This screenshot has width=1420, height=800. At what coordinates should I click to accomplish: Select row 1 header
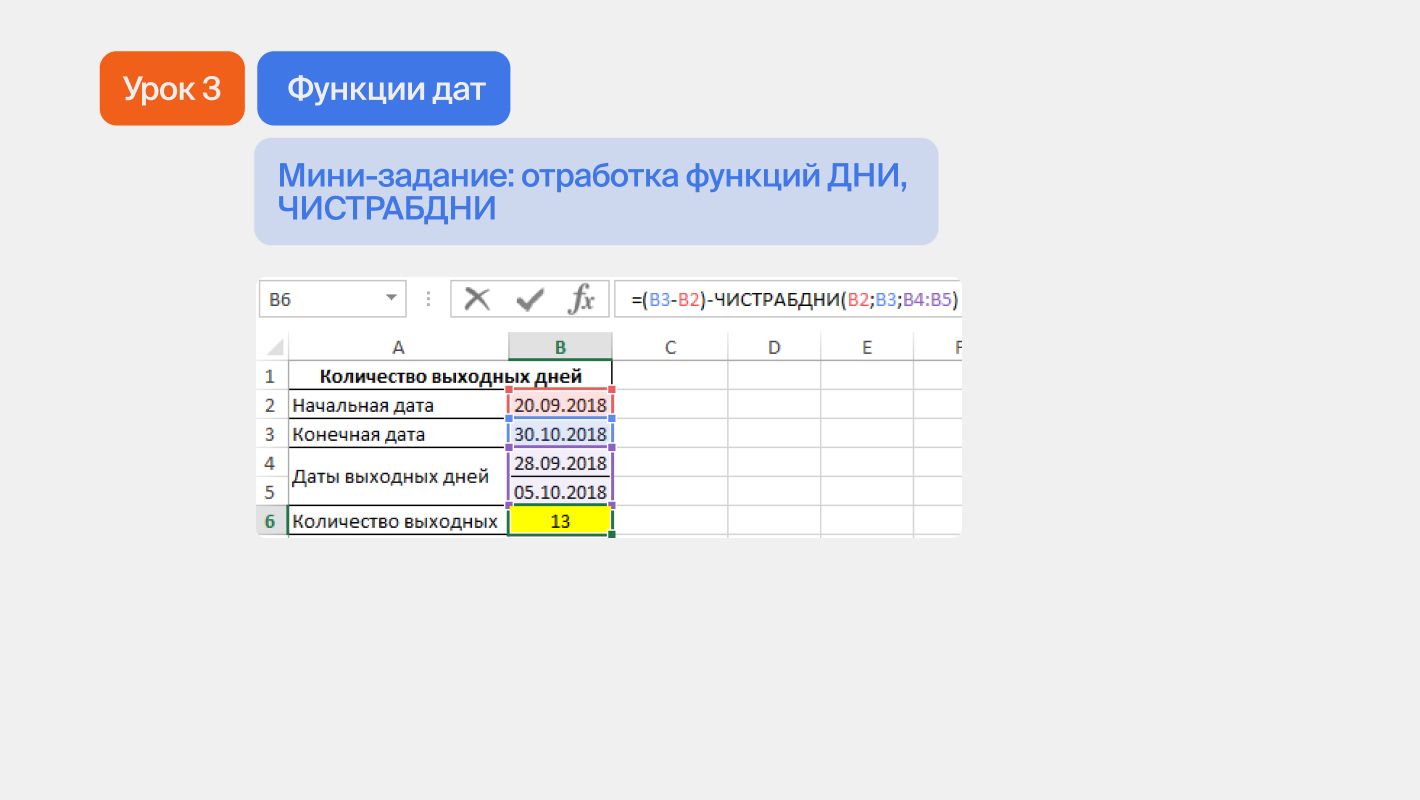(x=270, y=377)
